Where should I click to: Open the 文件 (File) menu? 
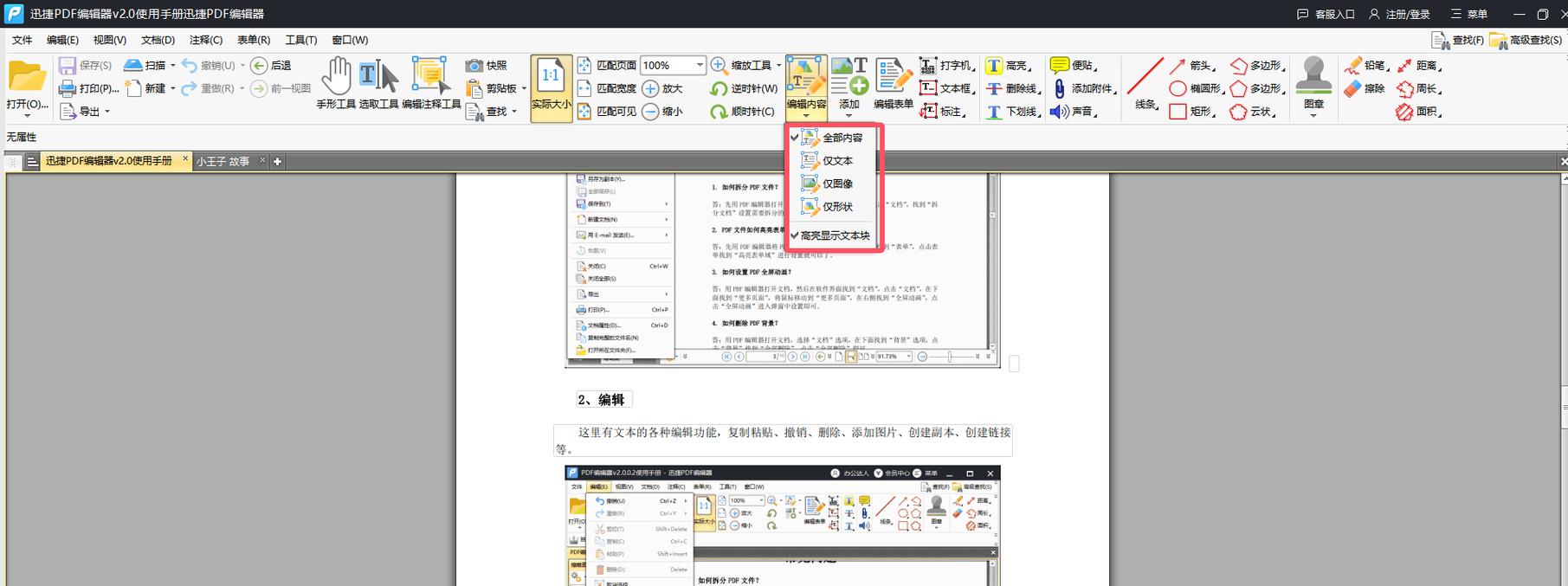[x=23, y=40]
